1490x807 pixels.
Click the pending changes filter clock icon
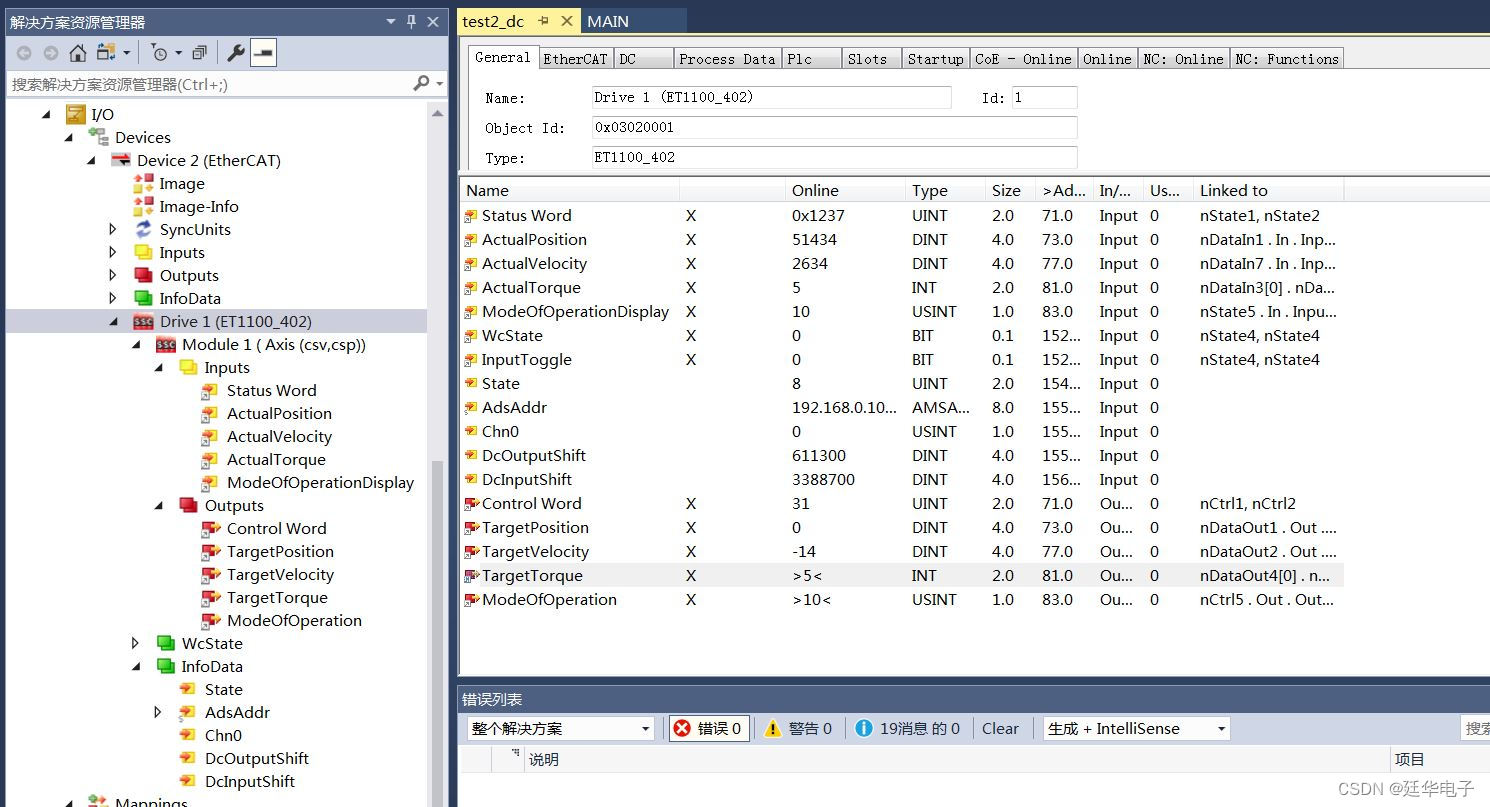[159, 53]
